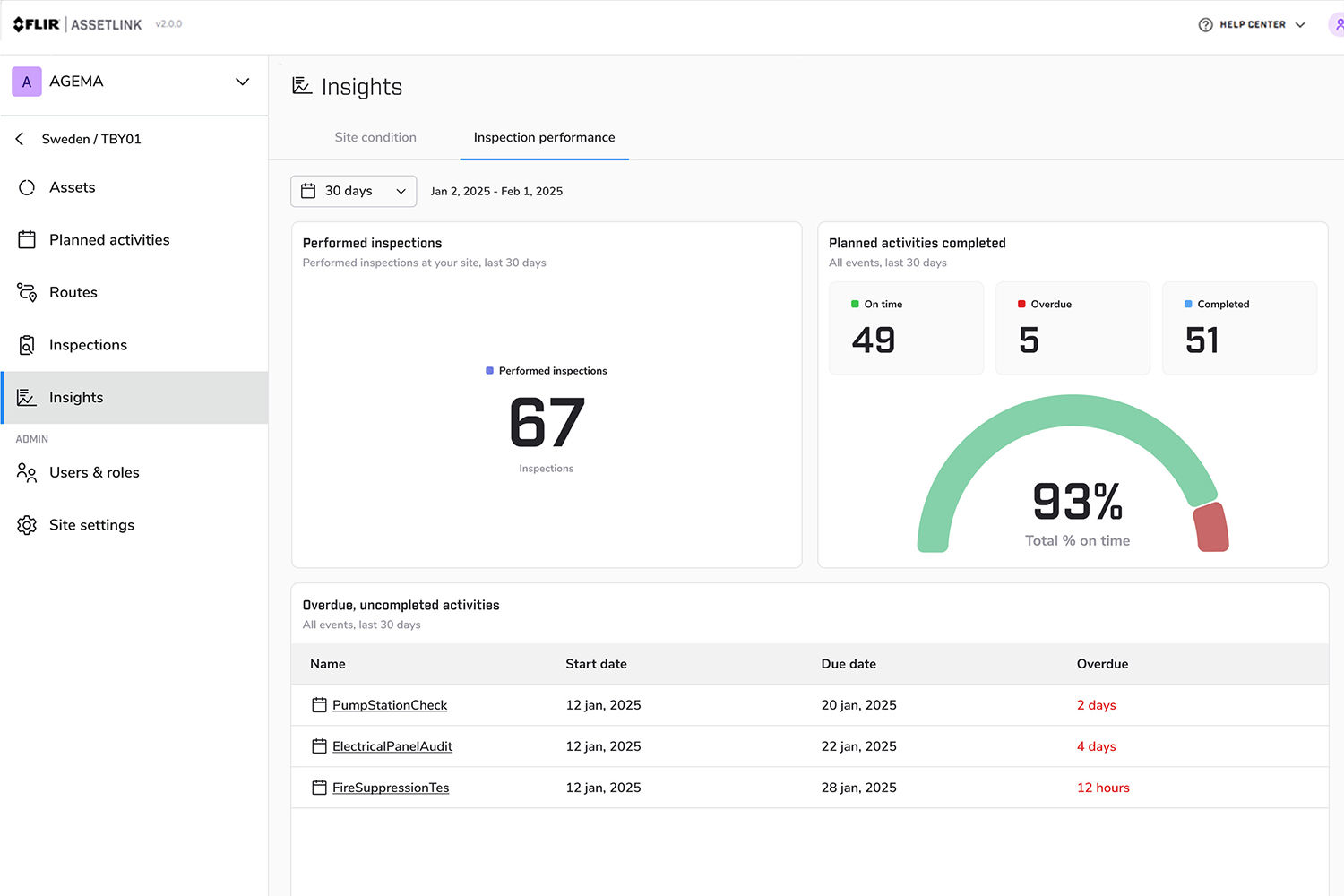
Task: Click the red overdue segment of gauge
Action: [1211, 527]
